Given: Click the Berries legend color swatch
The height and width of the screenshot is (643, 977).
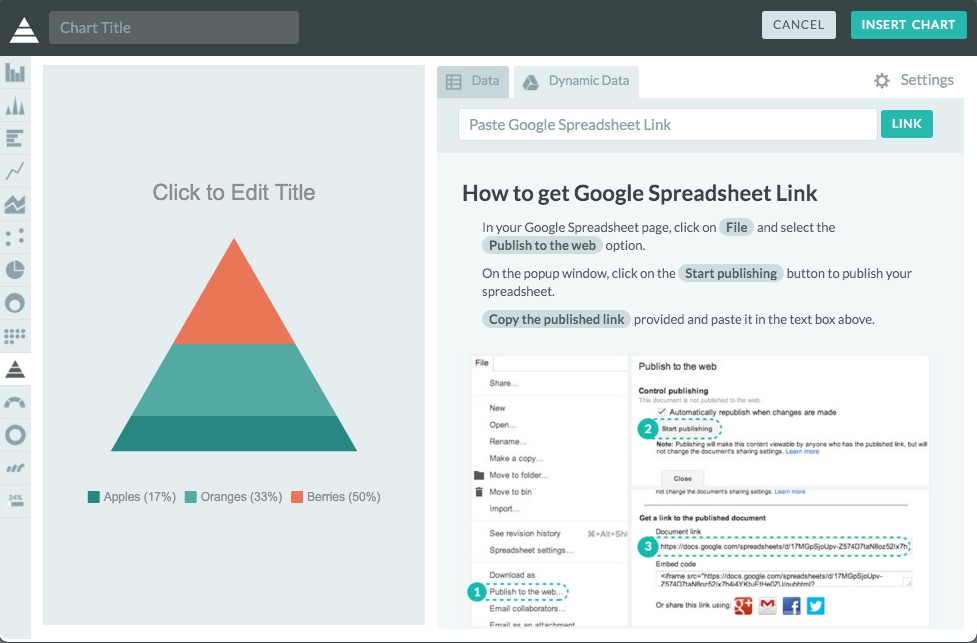Looking at the screenshot, I should point(297,497).
